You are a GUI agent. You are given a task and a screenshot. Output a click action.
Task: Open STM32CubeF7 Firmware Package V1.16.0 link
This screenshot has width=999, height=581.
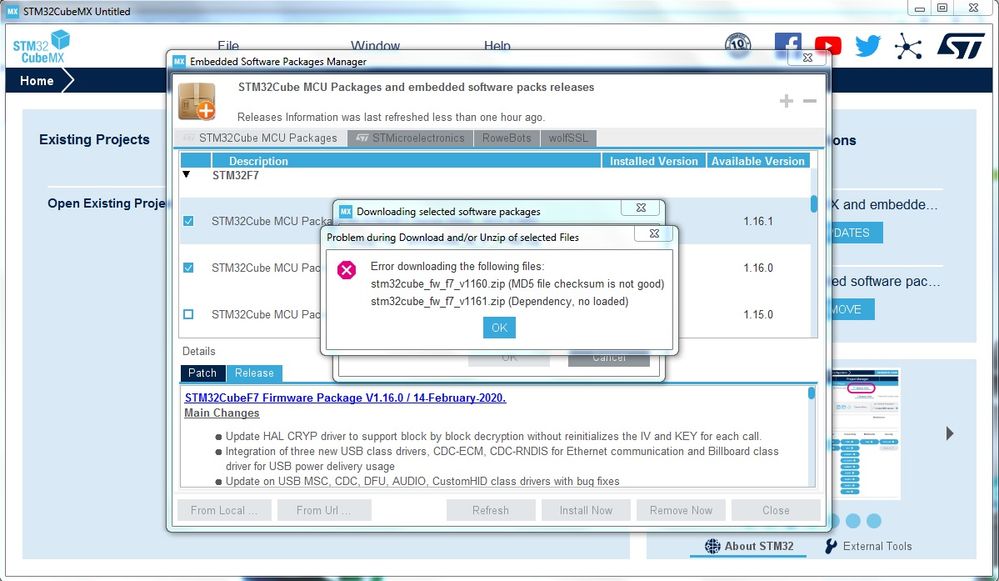[x=345, y=398]
